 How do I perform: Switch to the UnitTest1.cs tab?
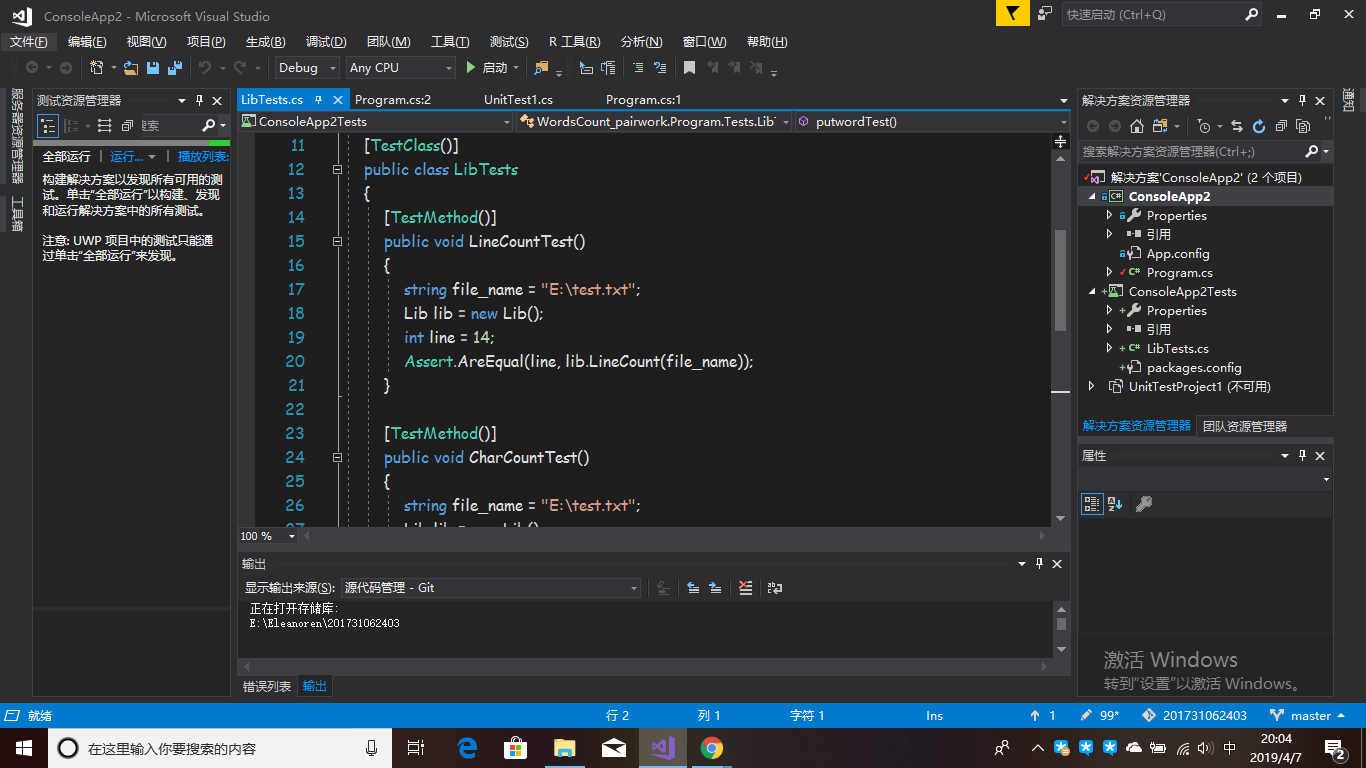coord(518,100)
